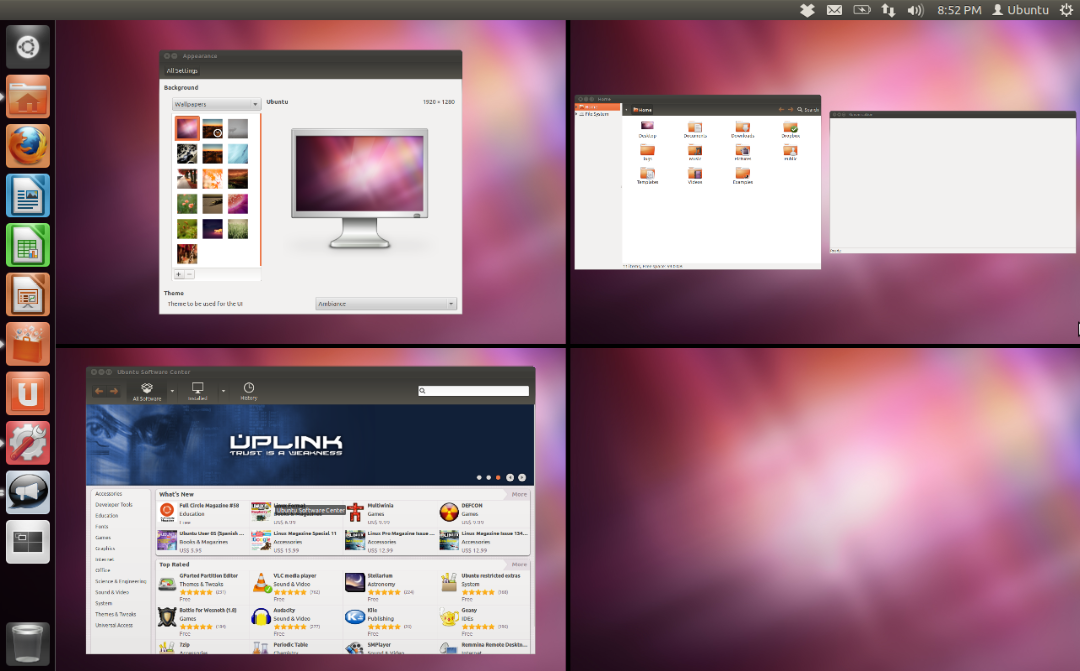This screenshot has height=671, width=1080.
Task: Open the Ubuntu One launcher icon
Action: pyautogui.click(x=28, y=393)
